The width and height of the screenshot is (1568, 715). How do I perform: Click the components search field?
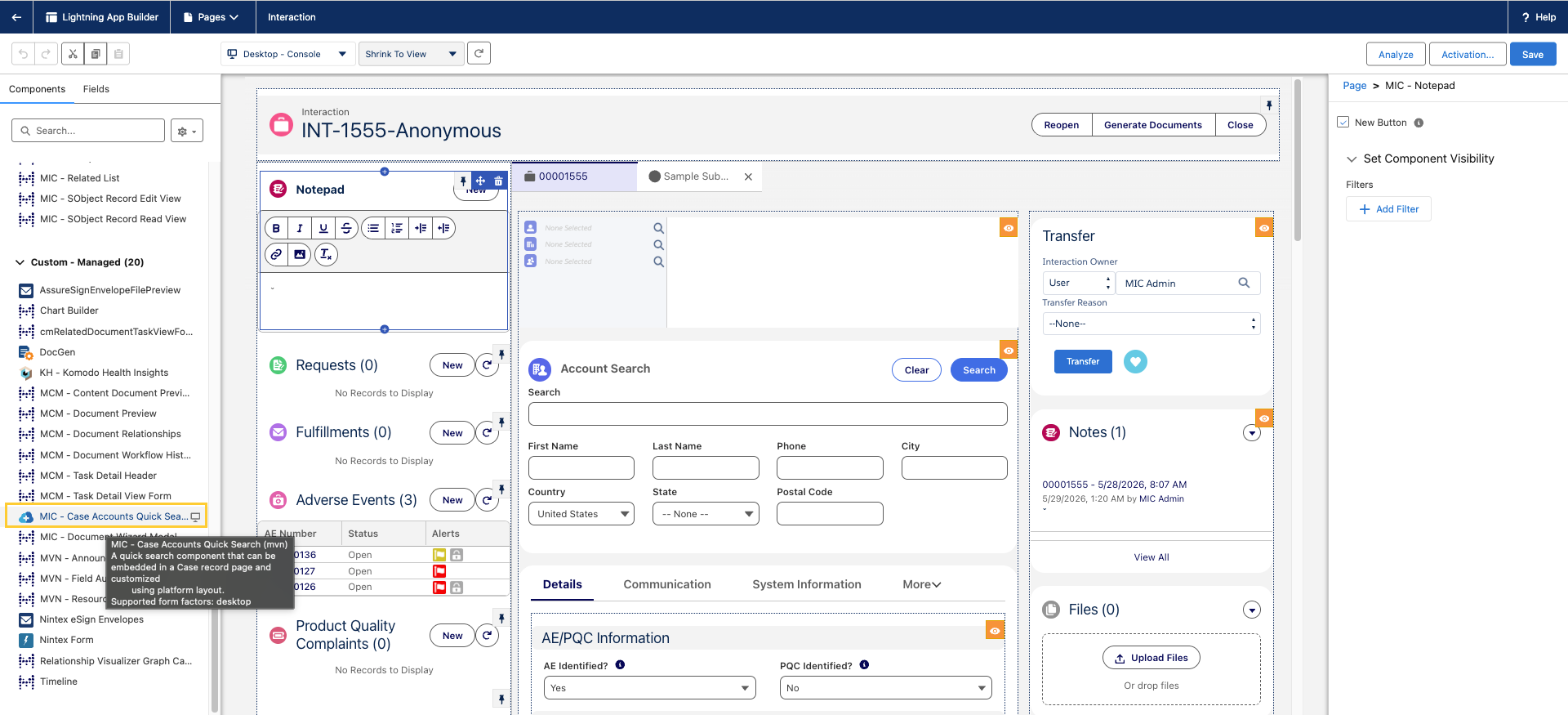(88, 131)
